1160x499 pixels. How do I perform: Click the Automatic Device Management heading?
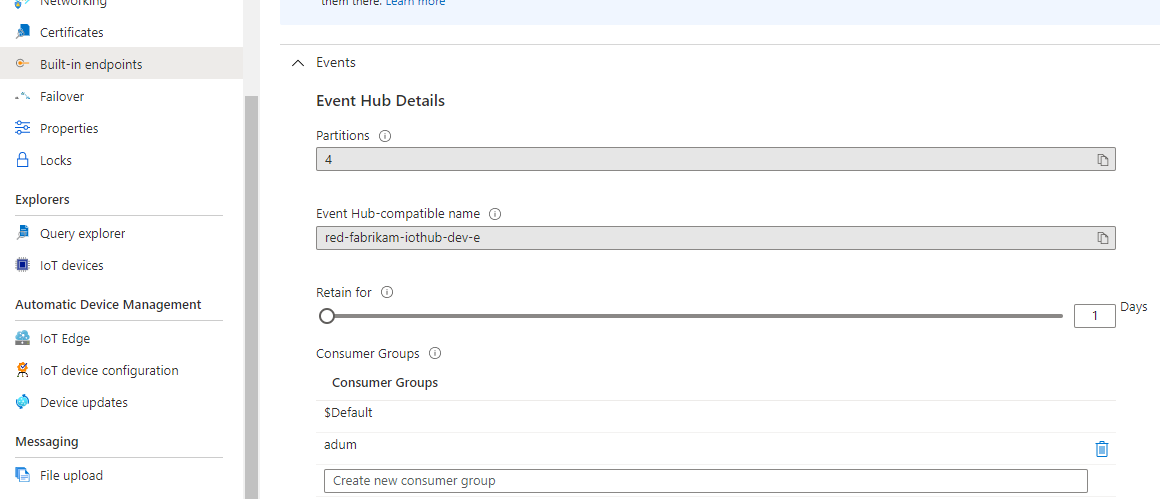point(108,305)
